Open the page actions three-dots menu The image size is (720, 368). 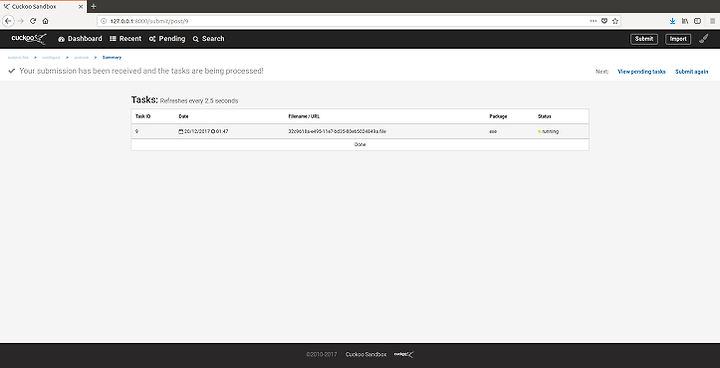[x=593, y=21]
